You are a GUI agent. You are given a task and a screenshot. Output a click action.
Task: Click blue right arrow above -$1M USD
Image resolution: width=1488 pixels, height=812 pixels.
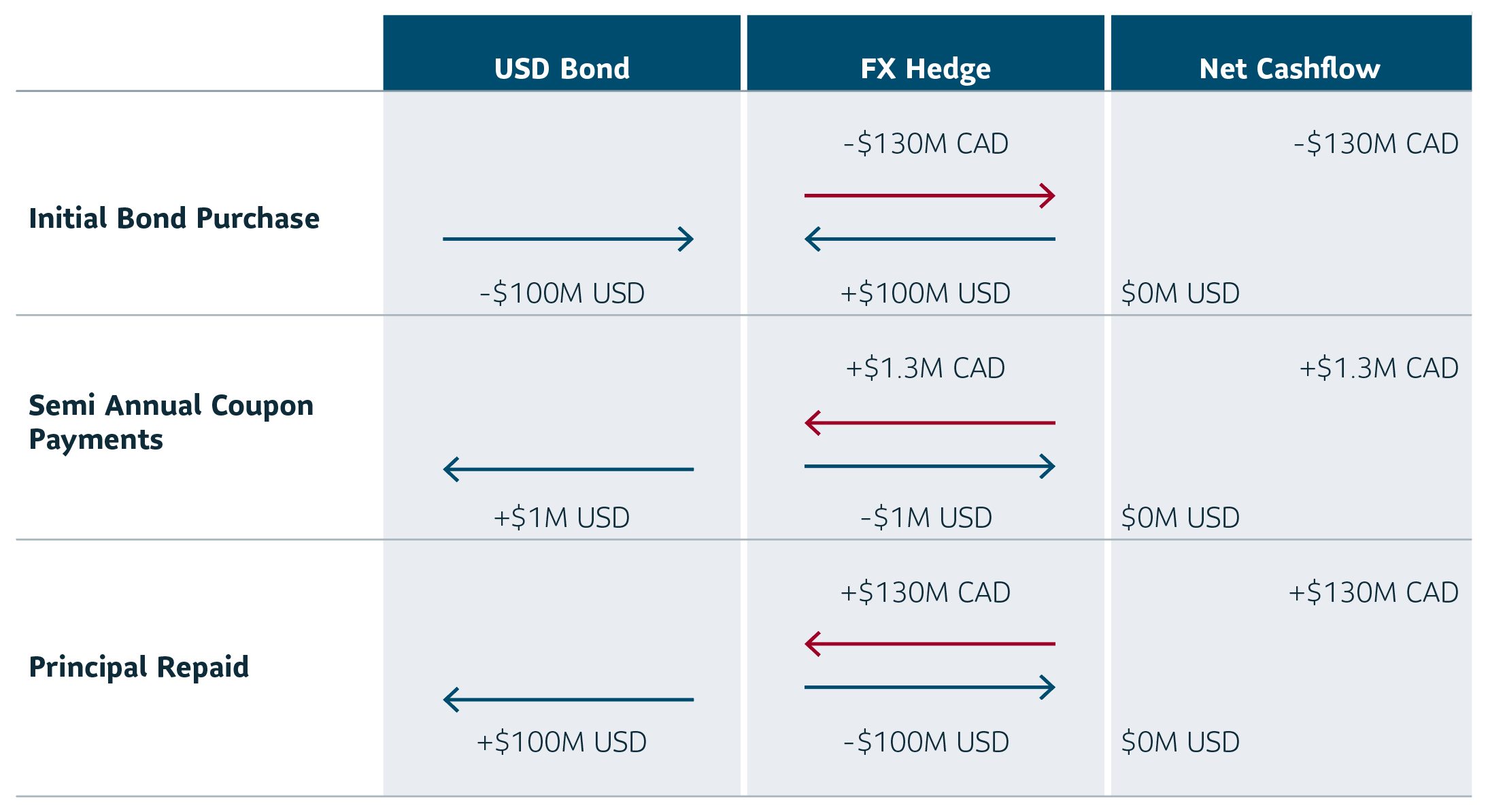[x=930, y=467]
